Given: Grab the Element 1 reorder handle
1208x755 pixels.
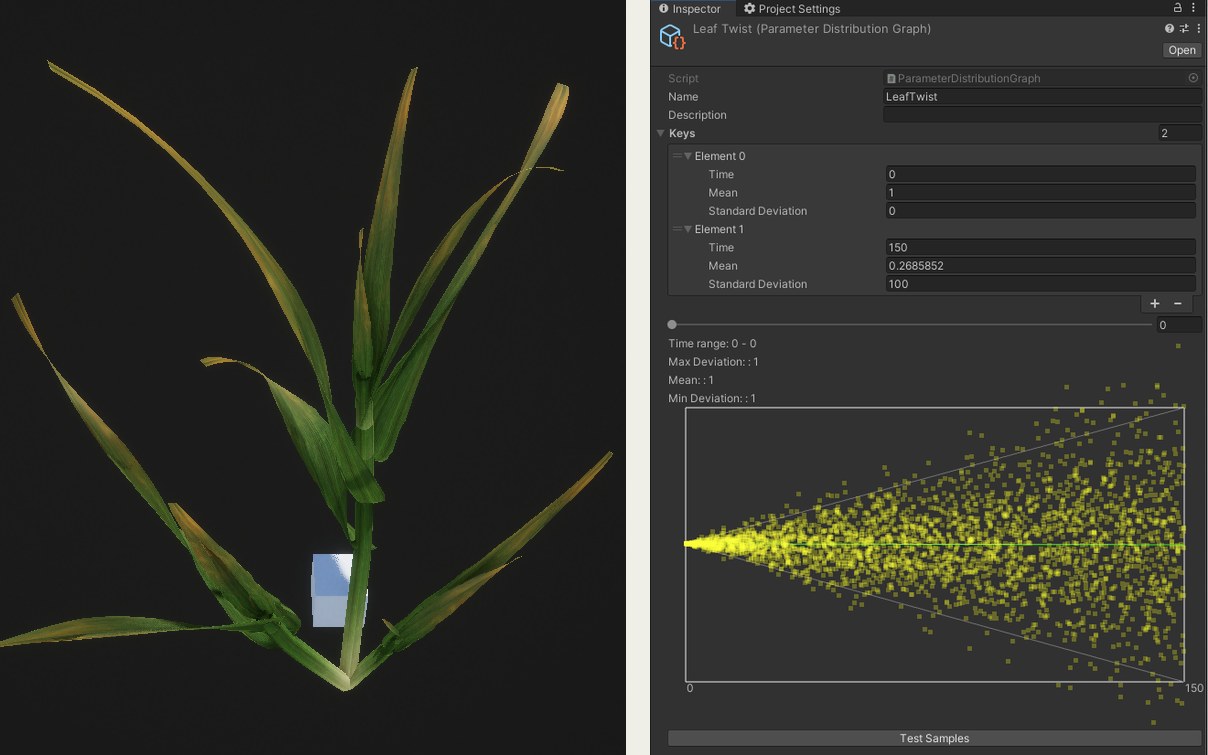Looking at the screenshot, I should click(x=677, y=229).
